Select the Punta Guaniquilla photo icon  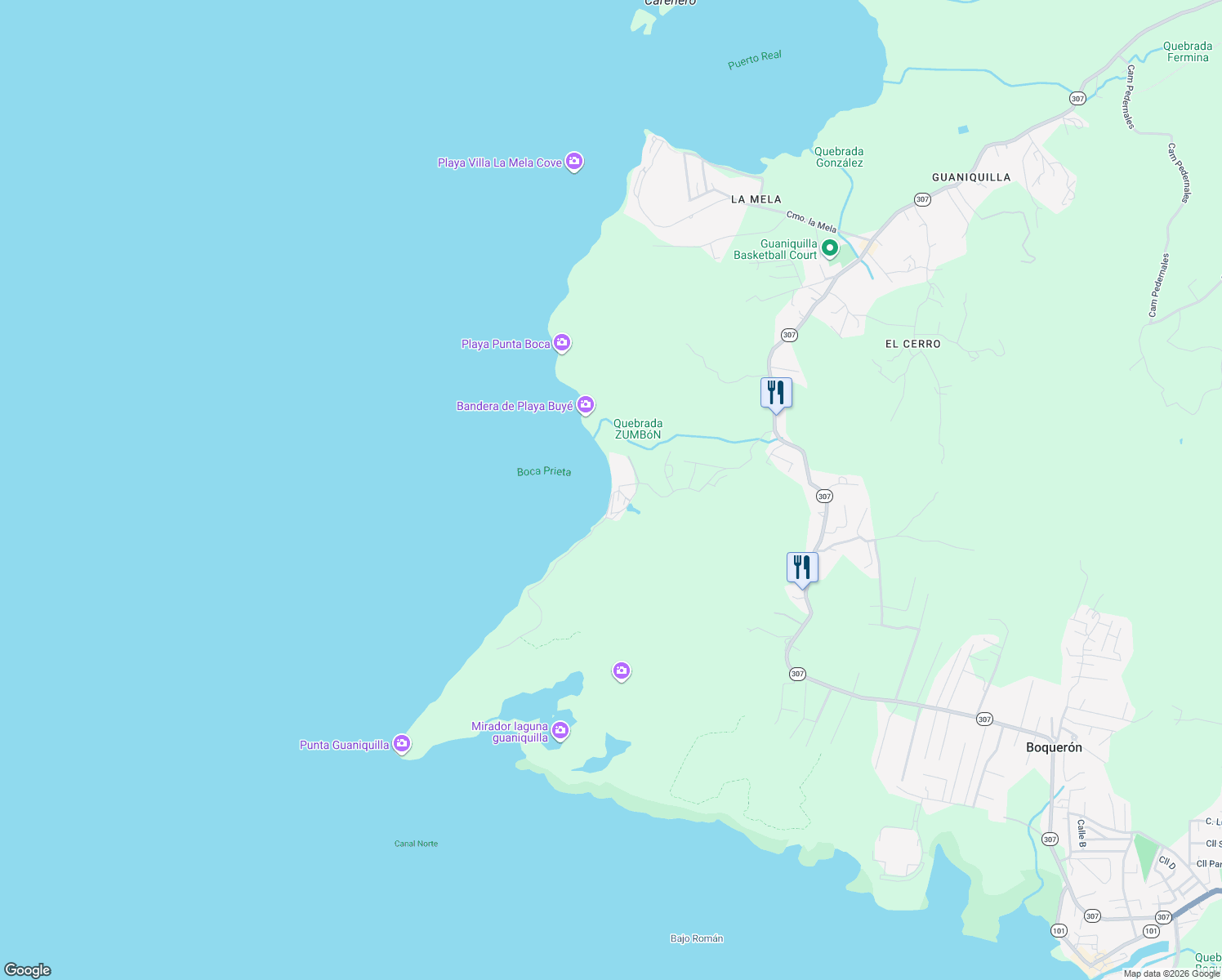(401, 744)
